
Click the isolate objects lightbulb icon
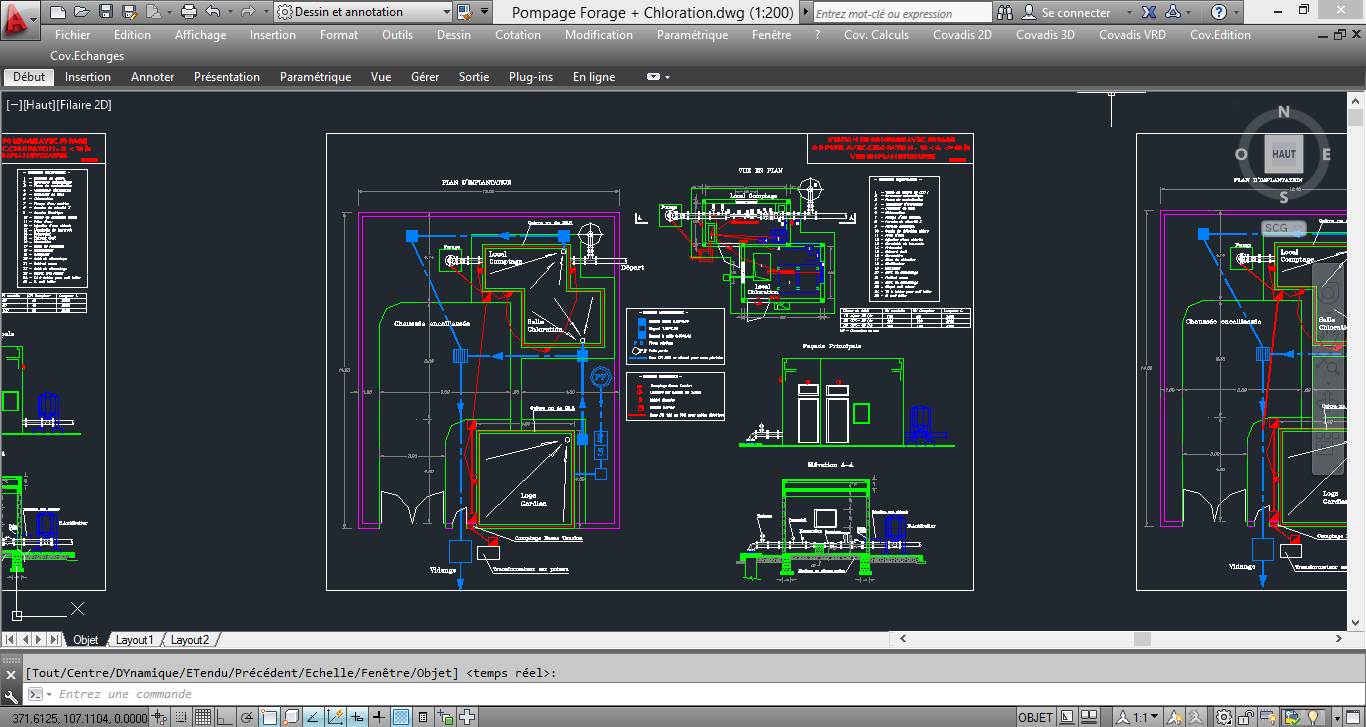tap(1314, 715)
